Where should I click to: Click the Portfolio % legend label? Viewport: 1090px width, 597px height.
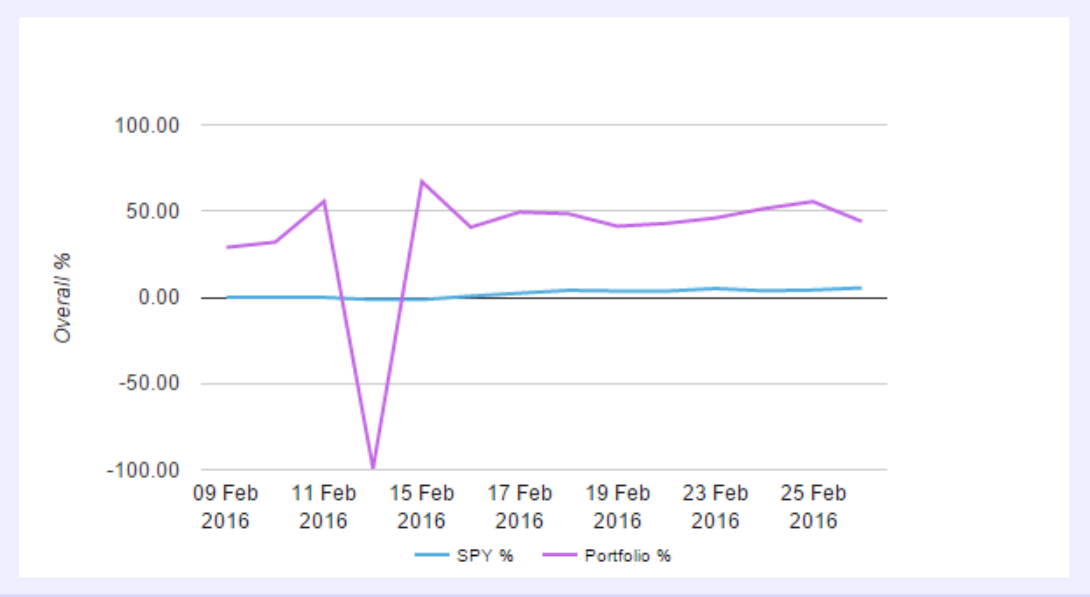(627, 556)
